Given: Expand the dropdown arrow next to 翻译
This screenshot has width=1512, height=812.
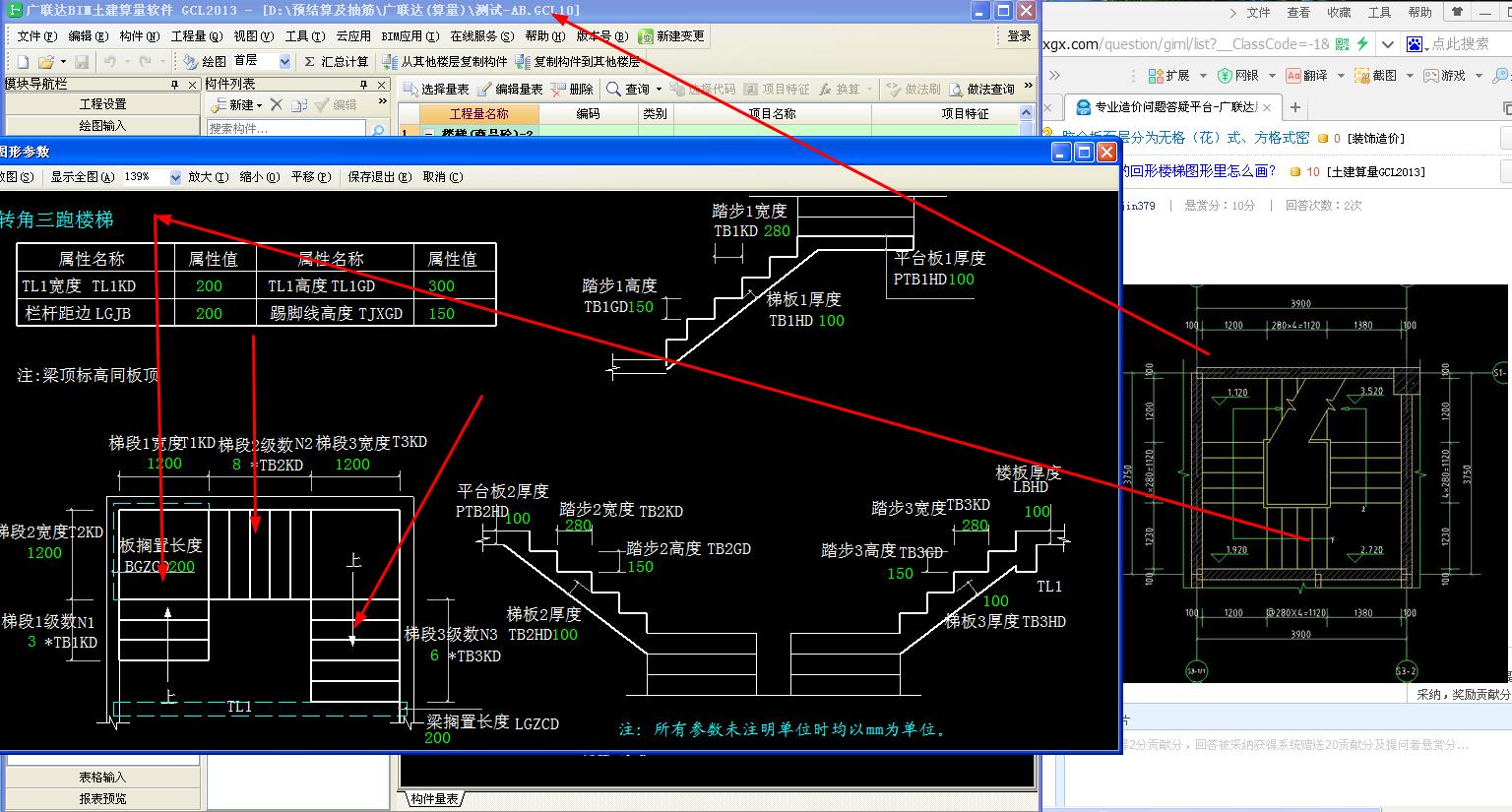Looking at the screenshot, I should (1340, 75).
